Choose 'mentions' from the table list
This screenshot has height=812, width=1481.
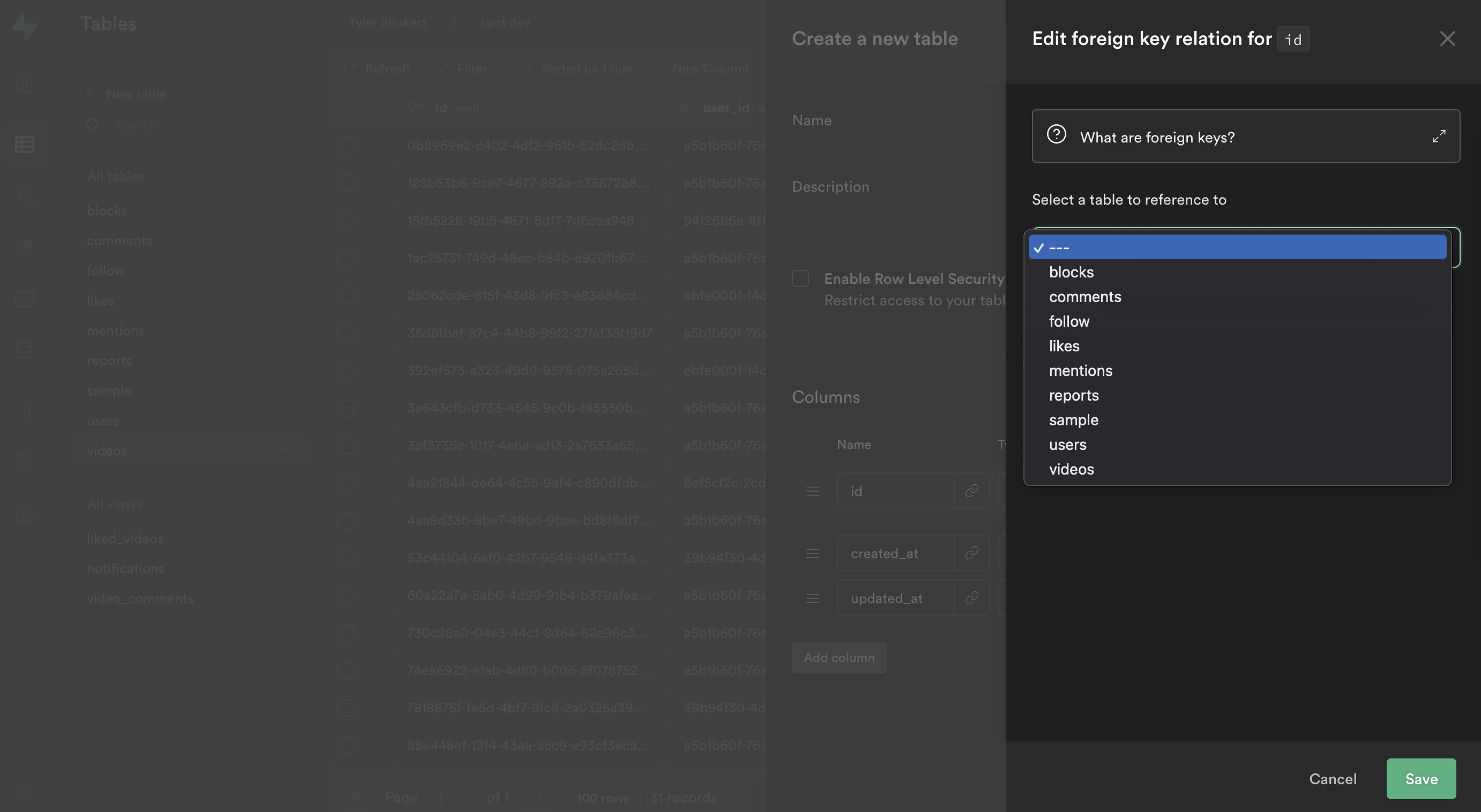(1080, 371)
